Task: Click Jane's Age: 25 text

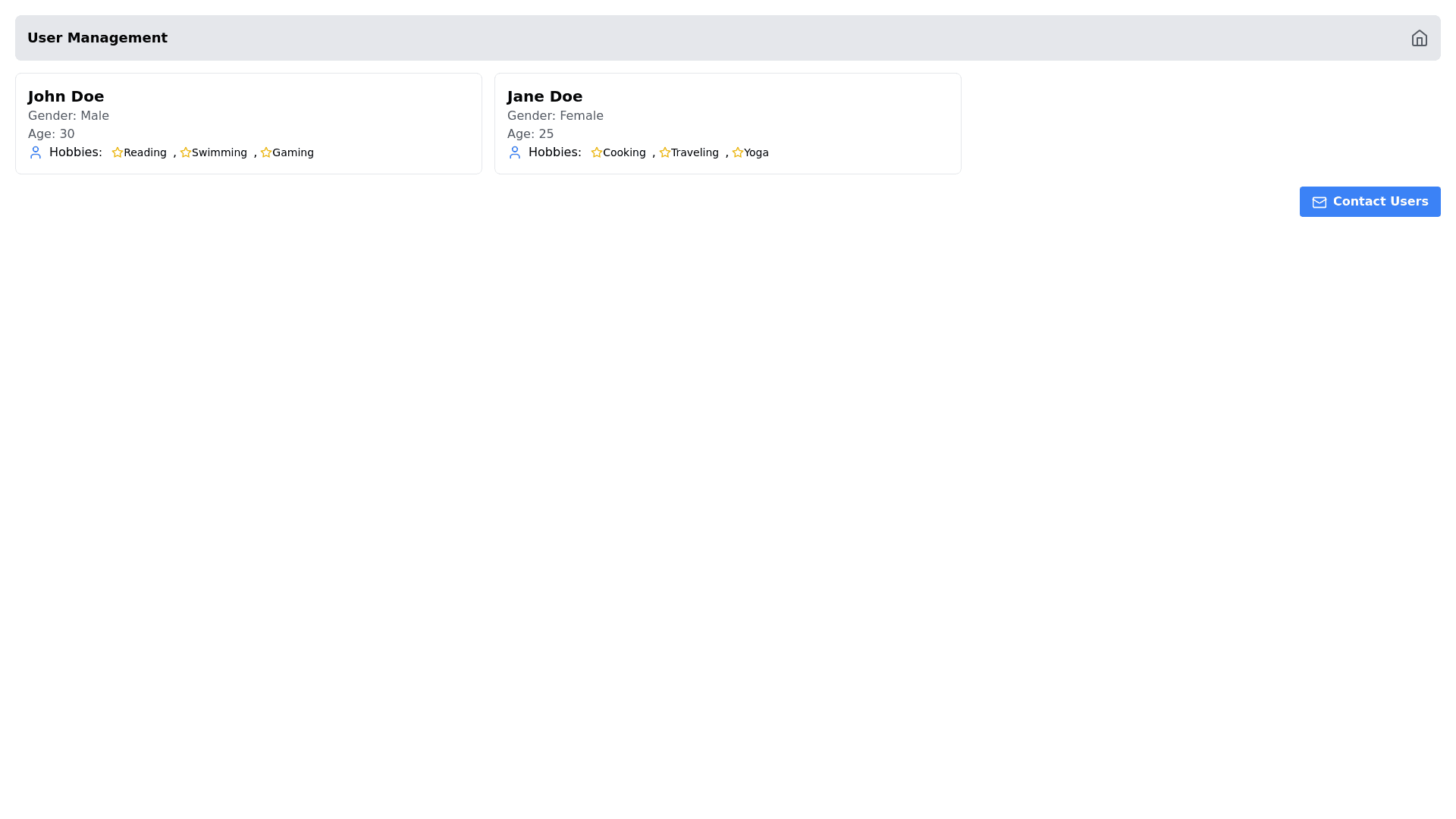Action: (x=530, y=134)
